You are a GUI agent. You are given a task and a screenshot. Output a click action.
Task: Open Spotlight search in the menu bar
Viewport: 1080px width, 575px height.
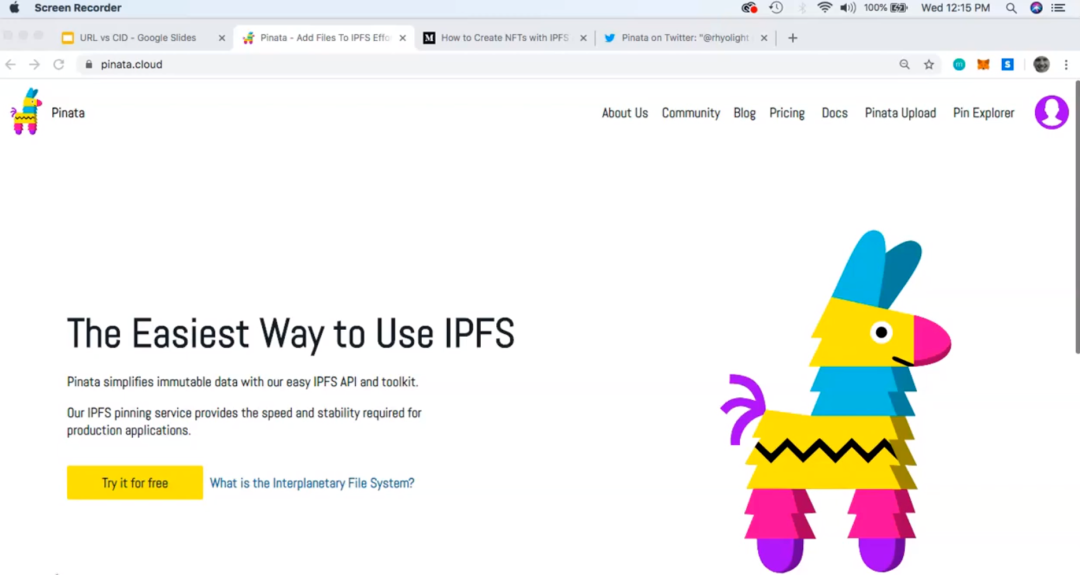click(1010, 8)
